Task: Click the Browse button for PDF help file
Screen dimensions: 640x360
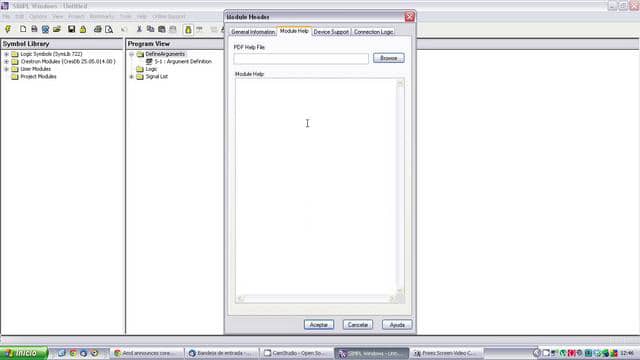Action: pos(389,58)
